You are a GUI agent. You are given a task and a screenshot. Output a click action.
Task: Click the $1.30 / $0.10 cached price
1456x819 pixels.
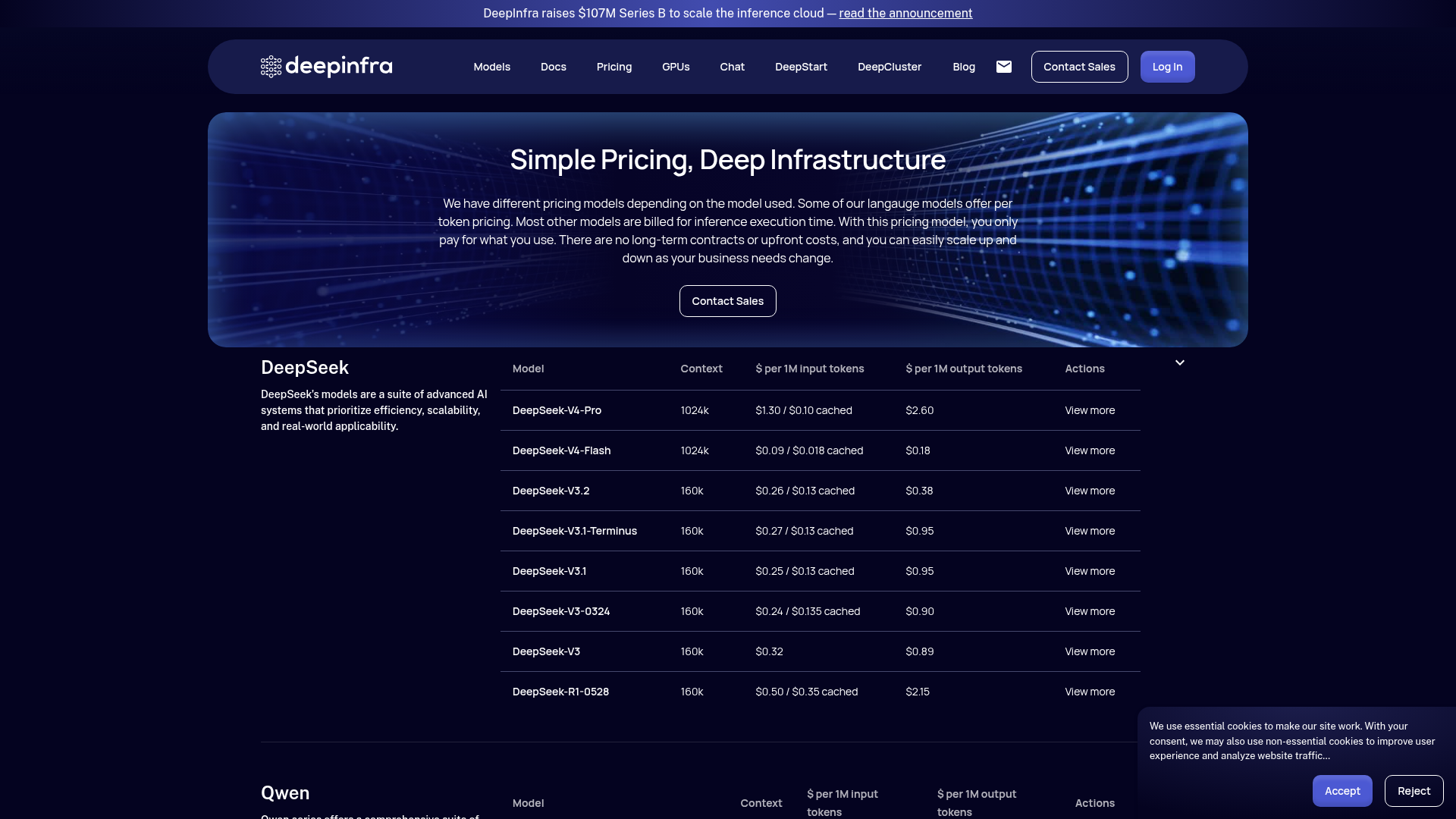click(804, 410)
